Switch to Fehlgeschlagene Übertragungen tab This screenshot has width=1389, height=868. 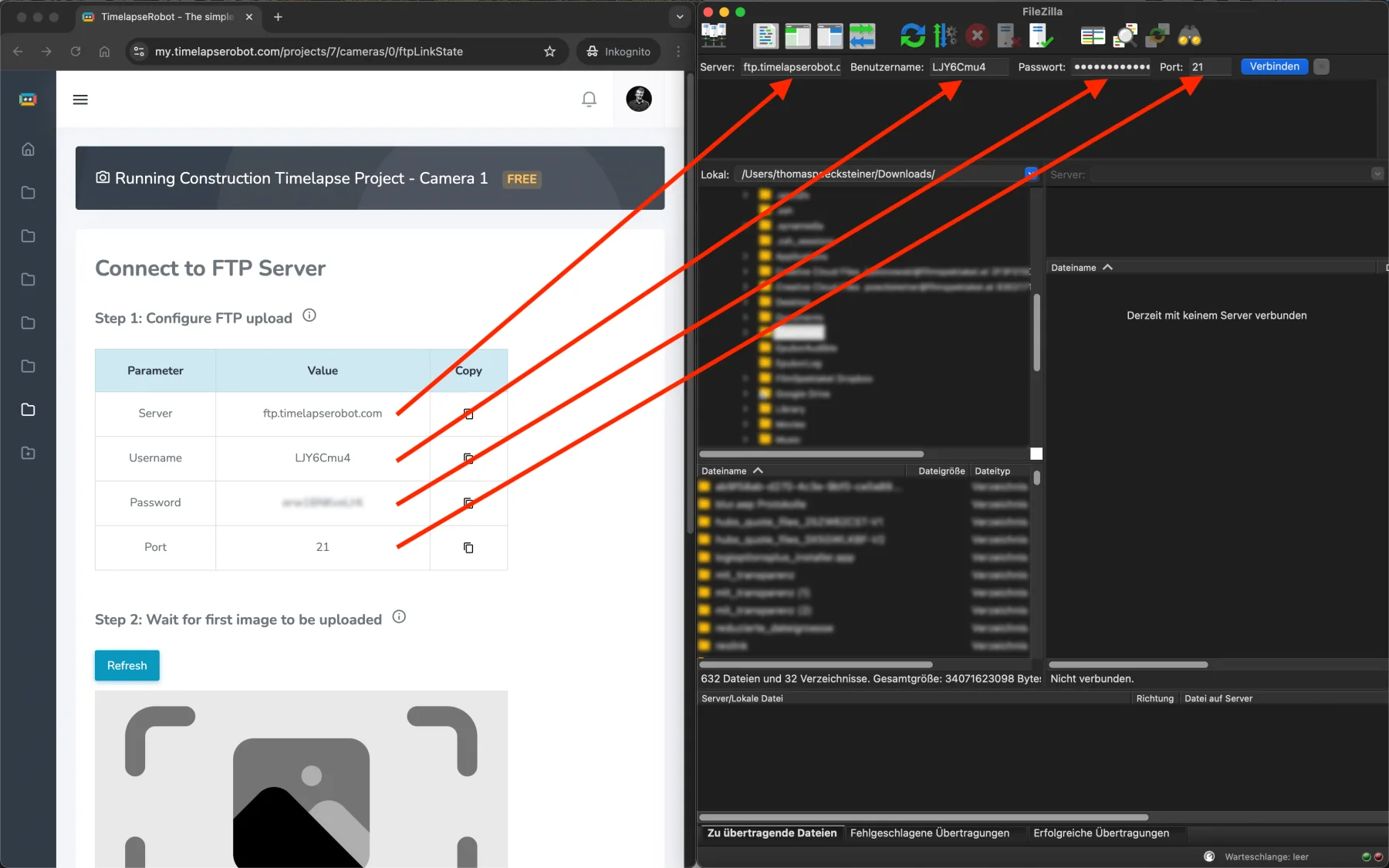click(x=930, y=833)
